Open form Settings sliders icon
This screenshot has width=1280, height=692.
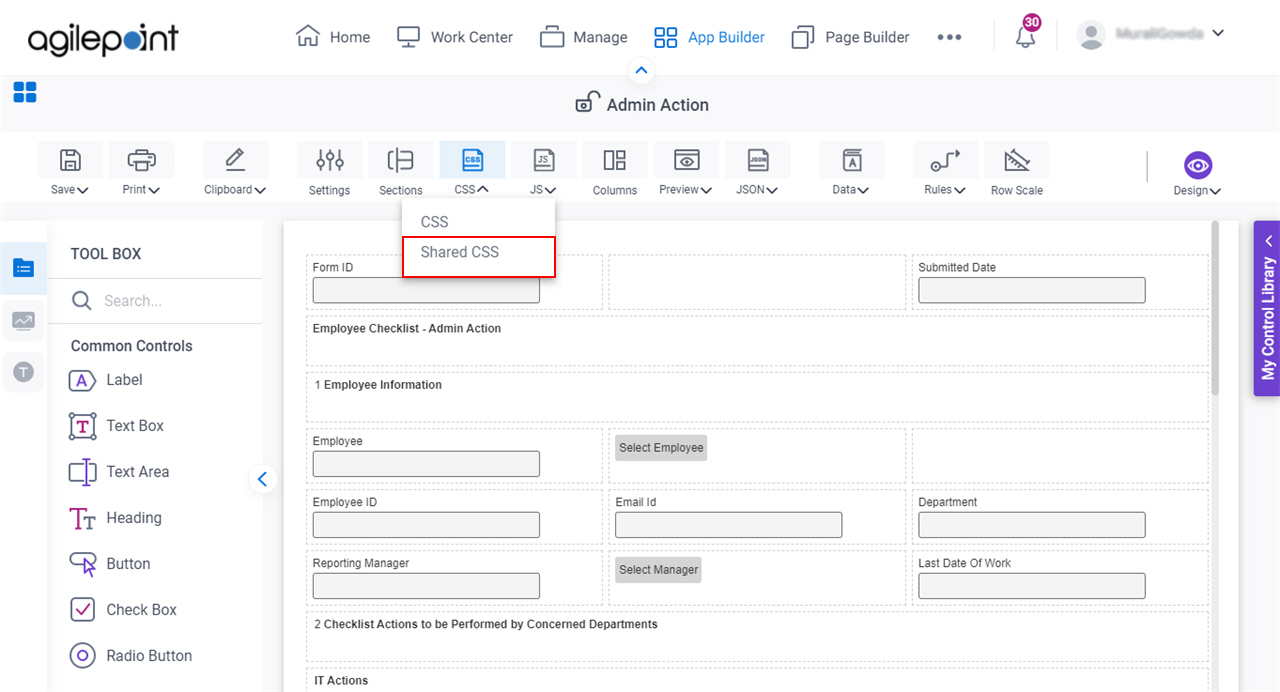(x=329, y=160)
